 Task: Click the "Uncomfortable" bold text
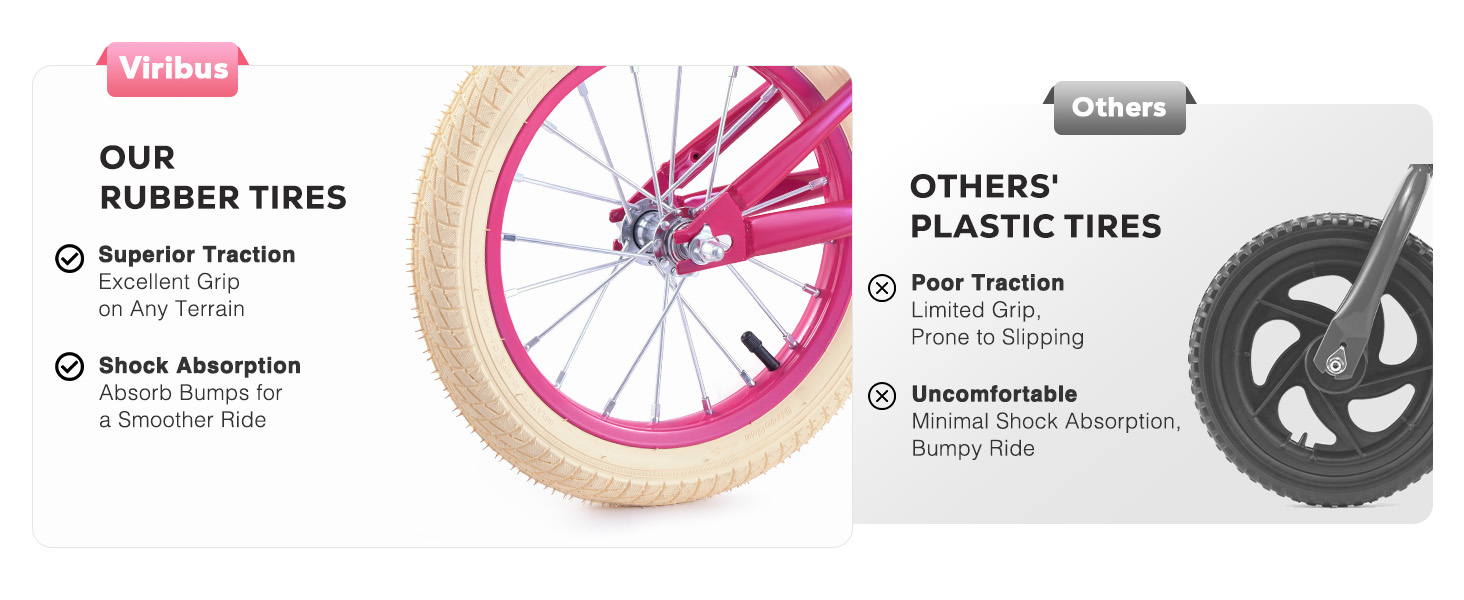[x=994, y=394]
